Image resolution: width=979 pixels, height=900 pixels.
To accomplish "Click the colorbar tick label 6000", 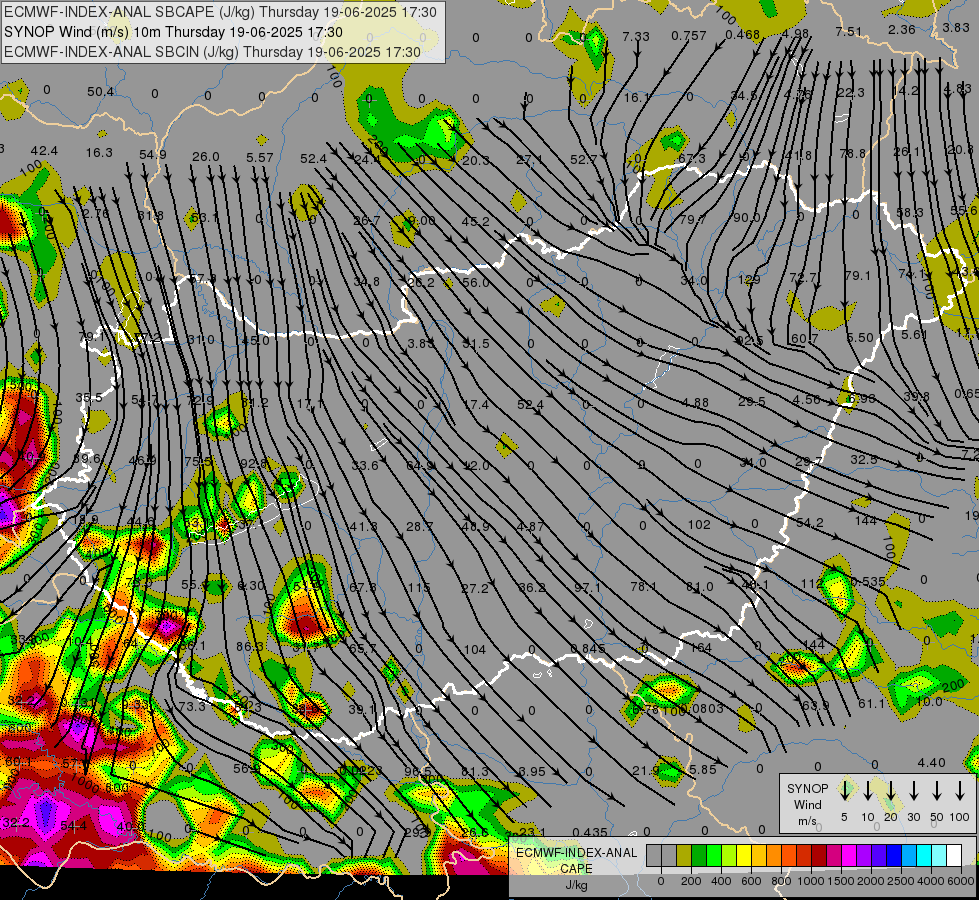I will (962, 881).
